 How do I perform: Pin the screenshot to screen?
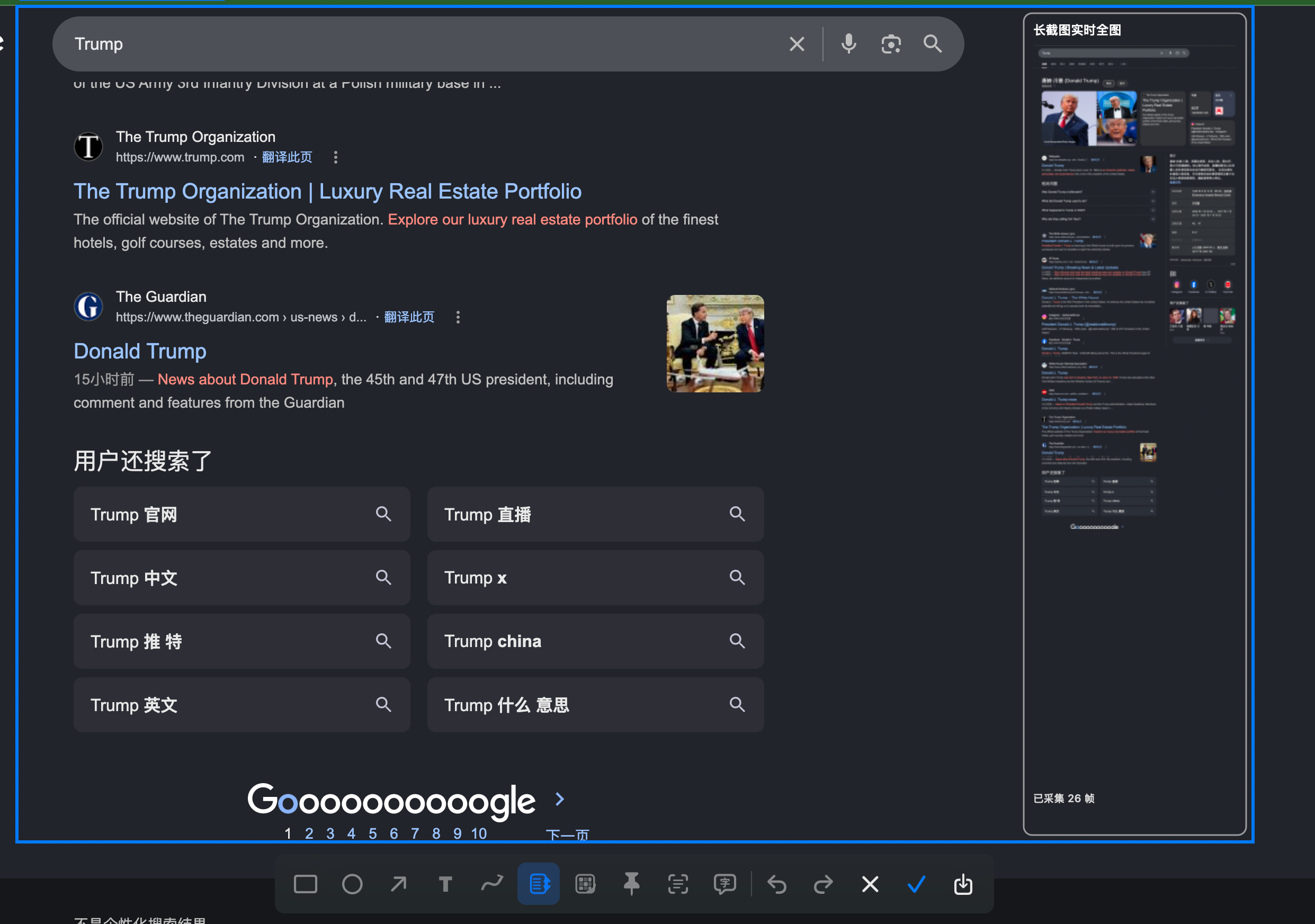(x=632, y=884)
